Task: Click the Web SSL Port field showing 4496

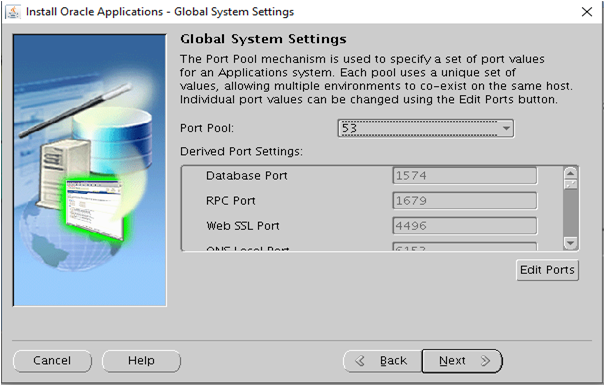Action: click(x=465, y=226)
